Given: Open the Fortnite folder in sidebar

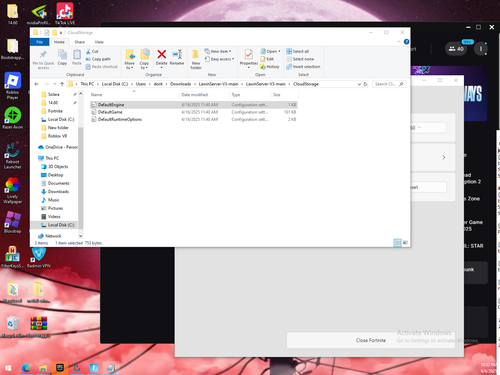Looking at the screenshot, I should pos(55,111).
